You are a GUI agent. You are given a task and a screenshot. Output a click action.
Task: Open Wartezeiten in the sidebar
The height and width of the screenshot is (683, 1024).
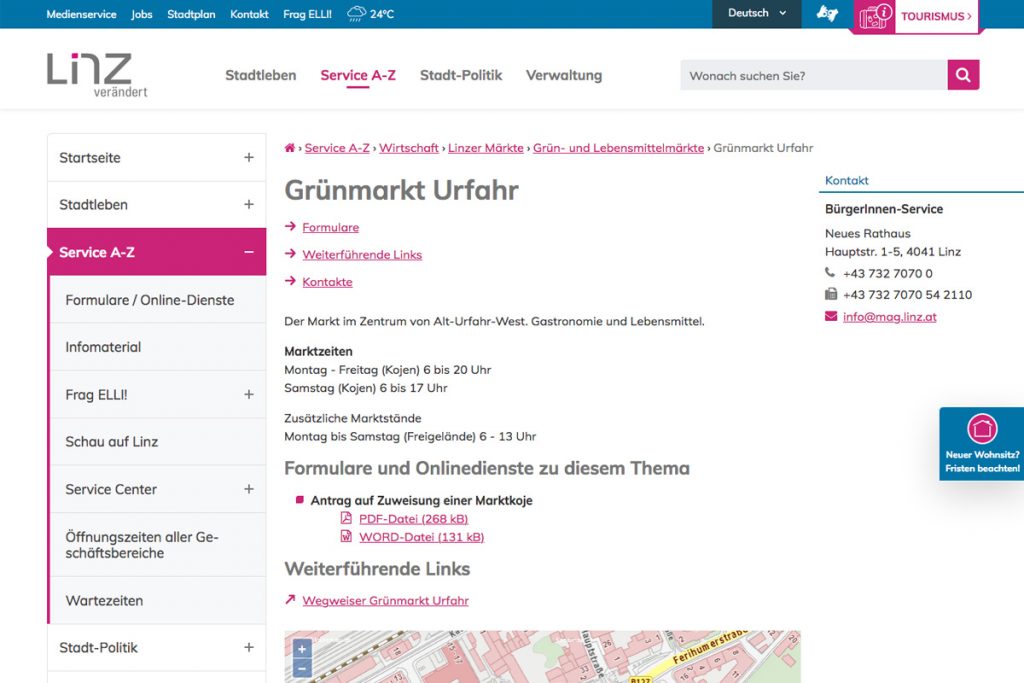coord(104,601)
